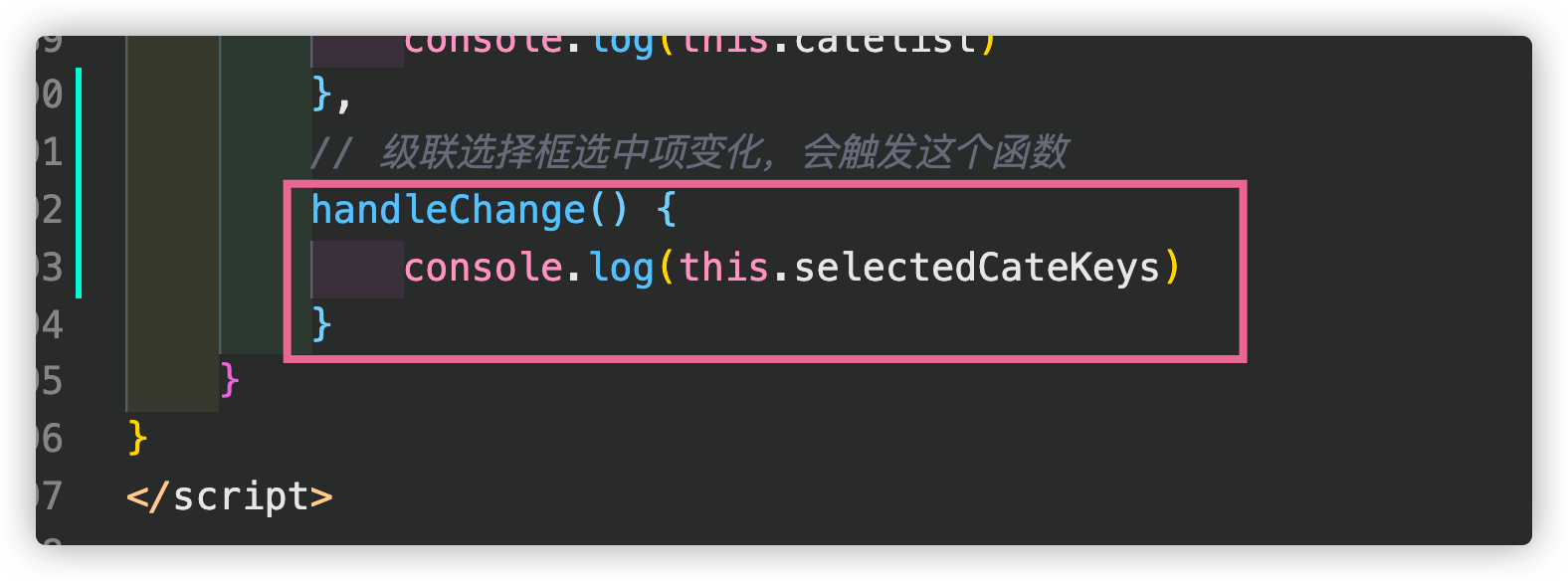Click the closing brace with comma
The image size is (1568, 581).
[x=331, y=96]
